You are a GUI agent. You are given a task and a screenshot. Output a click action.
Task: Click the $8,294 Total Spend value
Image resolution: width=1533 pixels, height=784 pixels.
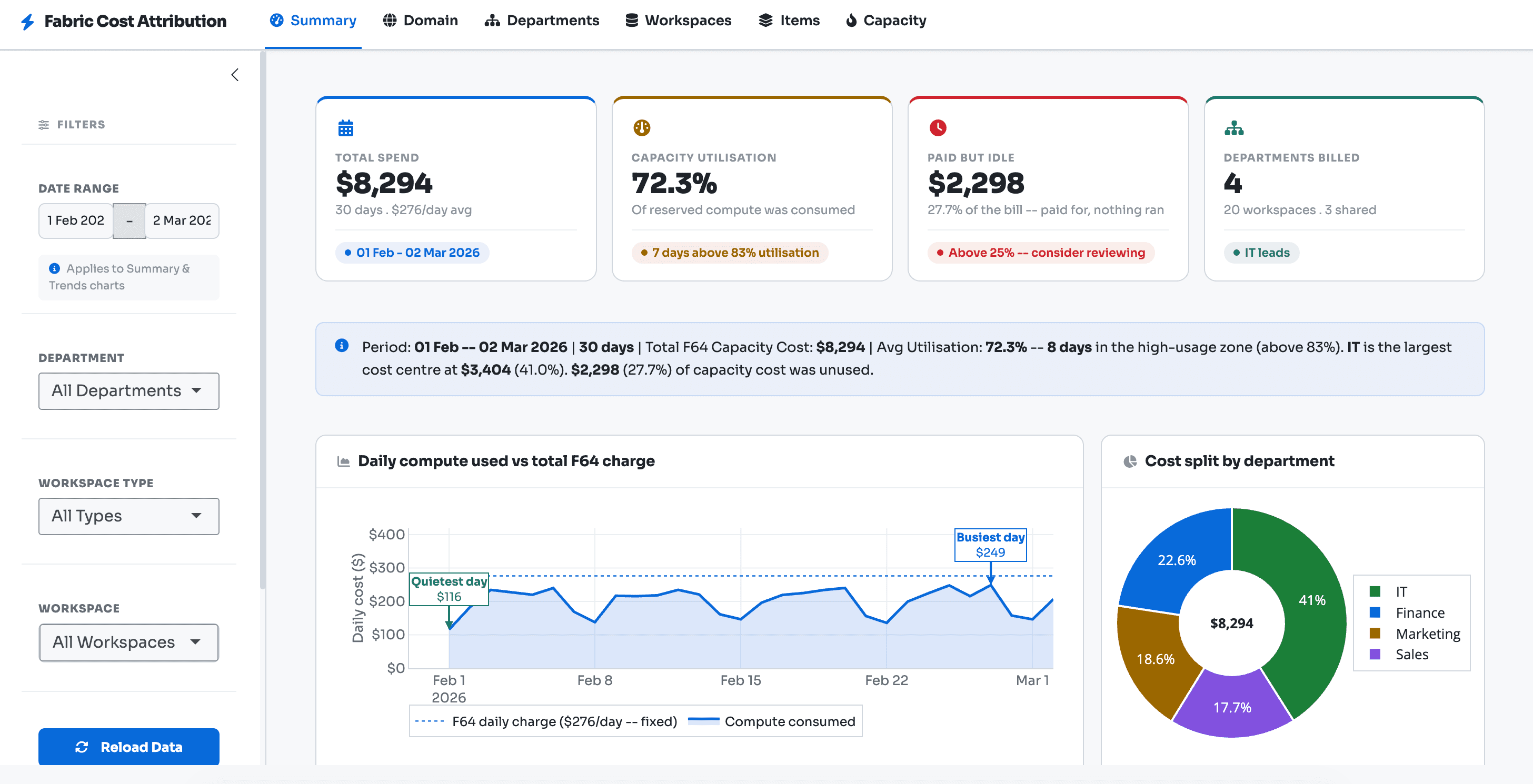click(384, 183)
